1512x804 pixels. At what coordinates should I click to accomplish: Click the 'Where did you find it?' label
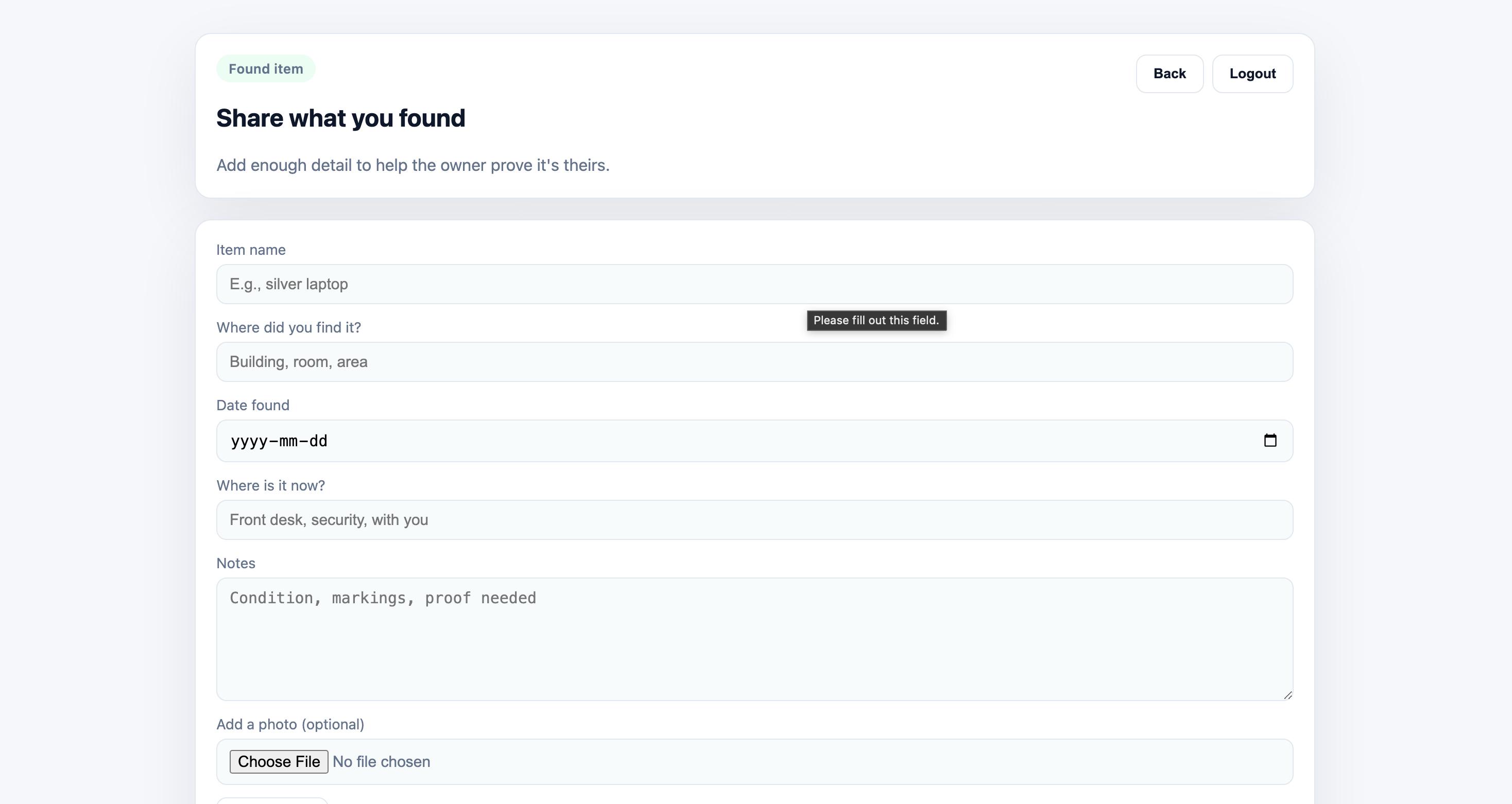click(x=288, y=327)
